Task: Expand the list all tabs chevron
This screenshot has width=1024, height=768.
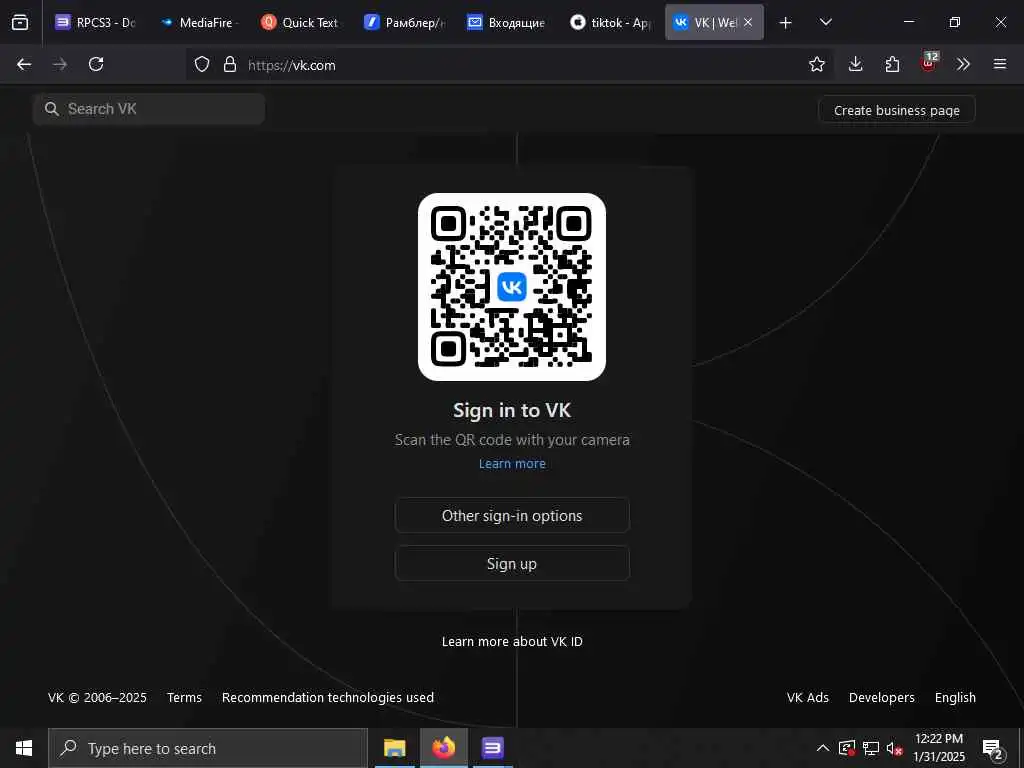Action: click(x=825, y=22)
